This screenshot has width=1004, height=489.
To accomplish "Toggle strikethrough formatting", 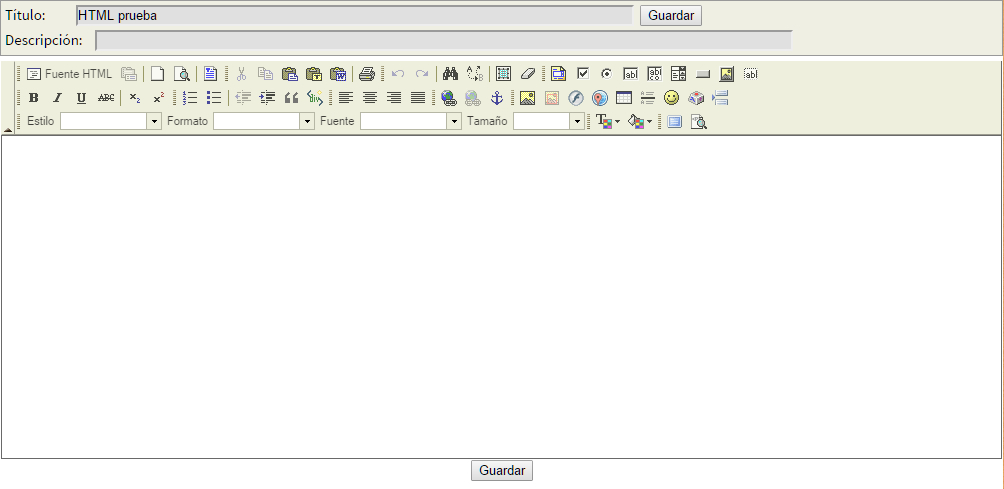I will click(106, 98).
